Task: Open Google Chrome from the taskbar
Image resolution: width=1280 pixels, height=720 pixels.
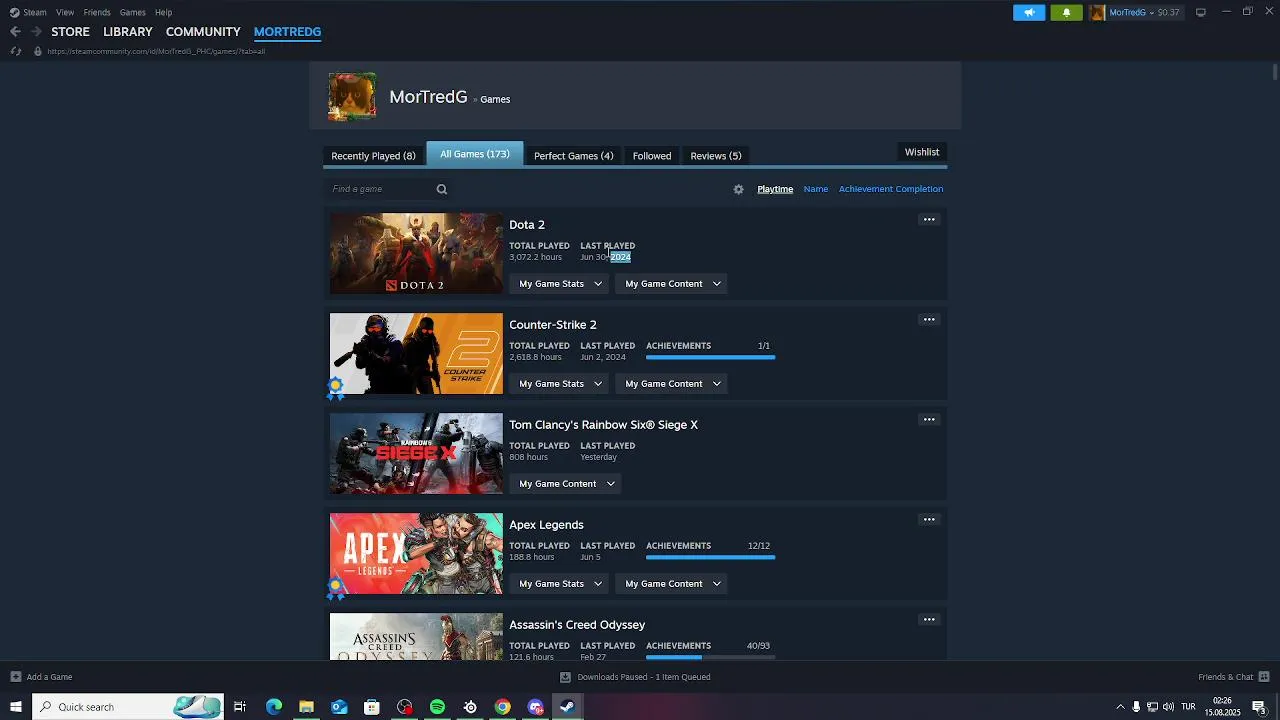Action: (502, 707)
